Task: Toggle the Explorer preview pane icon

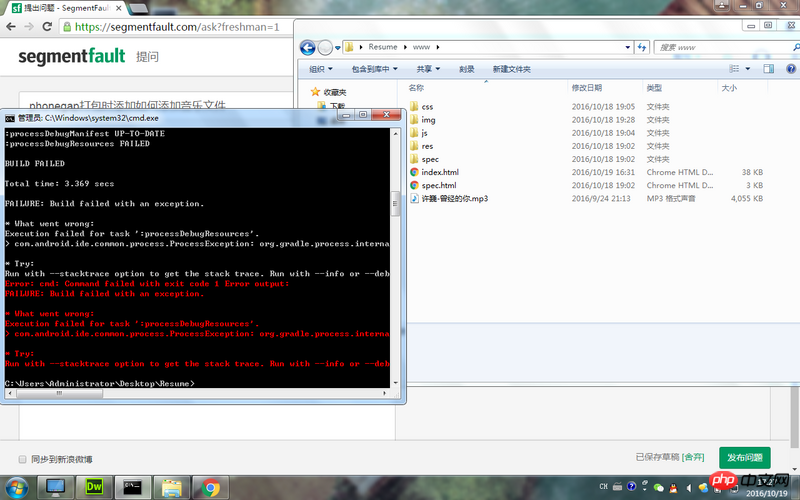Action: point(768,69)
